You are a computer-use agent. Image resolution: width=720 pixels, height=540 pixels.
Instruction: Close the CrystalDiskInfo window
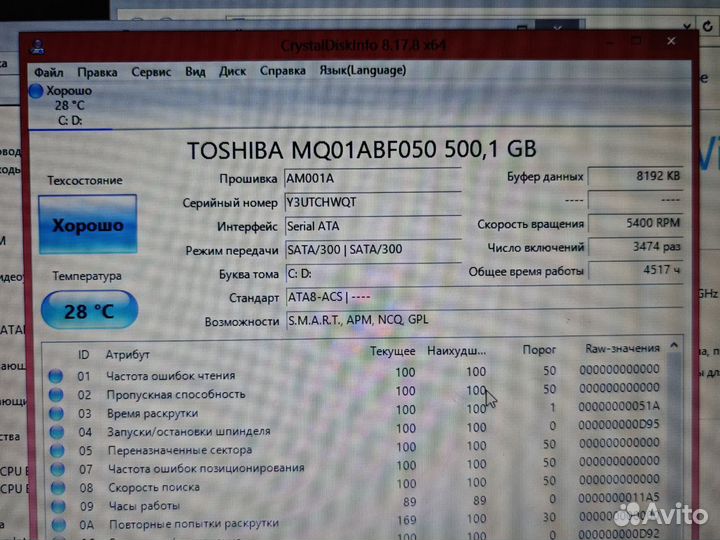point(671,41)
